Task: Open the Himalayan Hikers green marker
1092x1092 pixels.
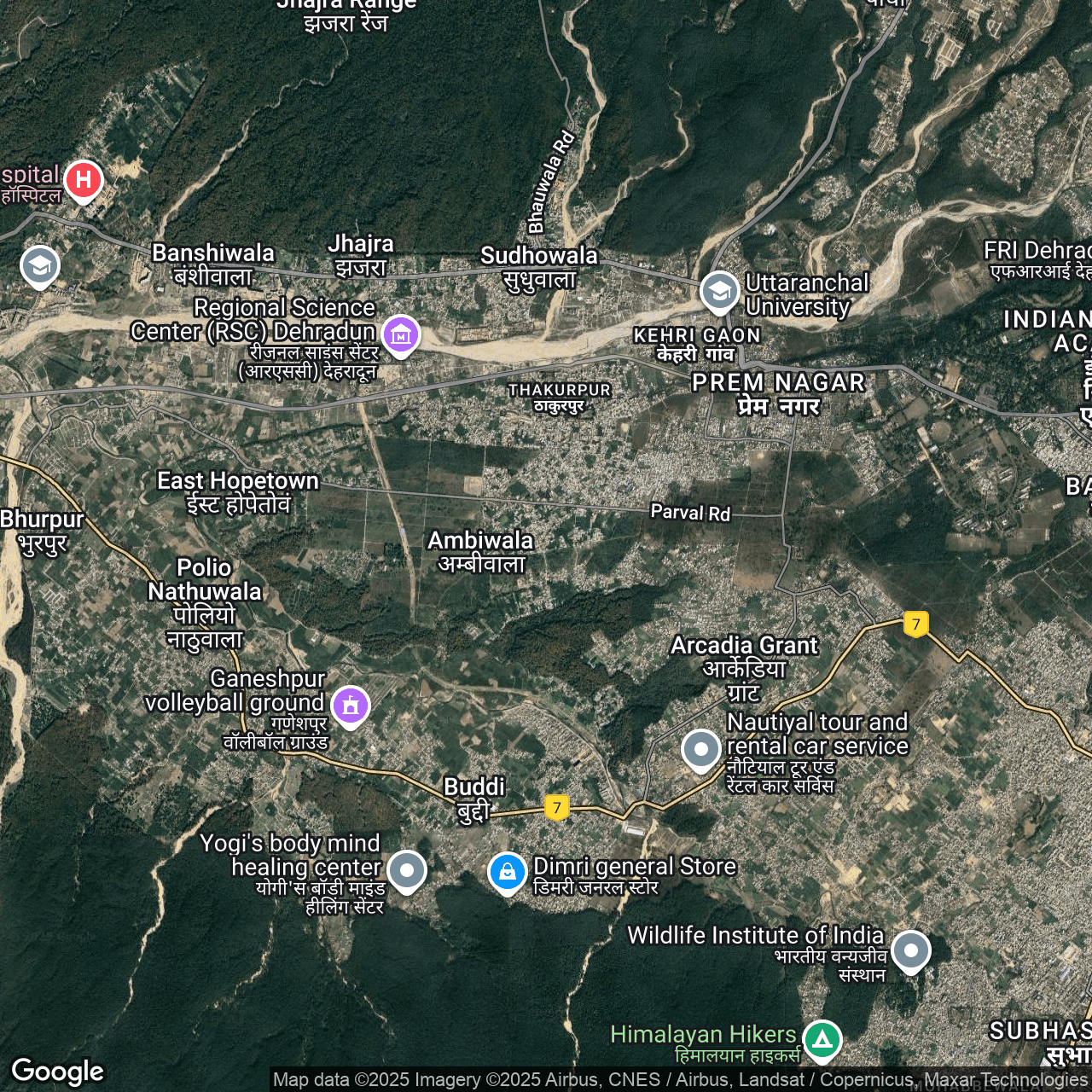Action: tap(822, 1040)
